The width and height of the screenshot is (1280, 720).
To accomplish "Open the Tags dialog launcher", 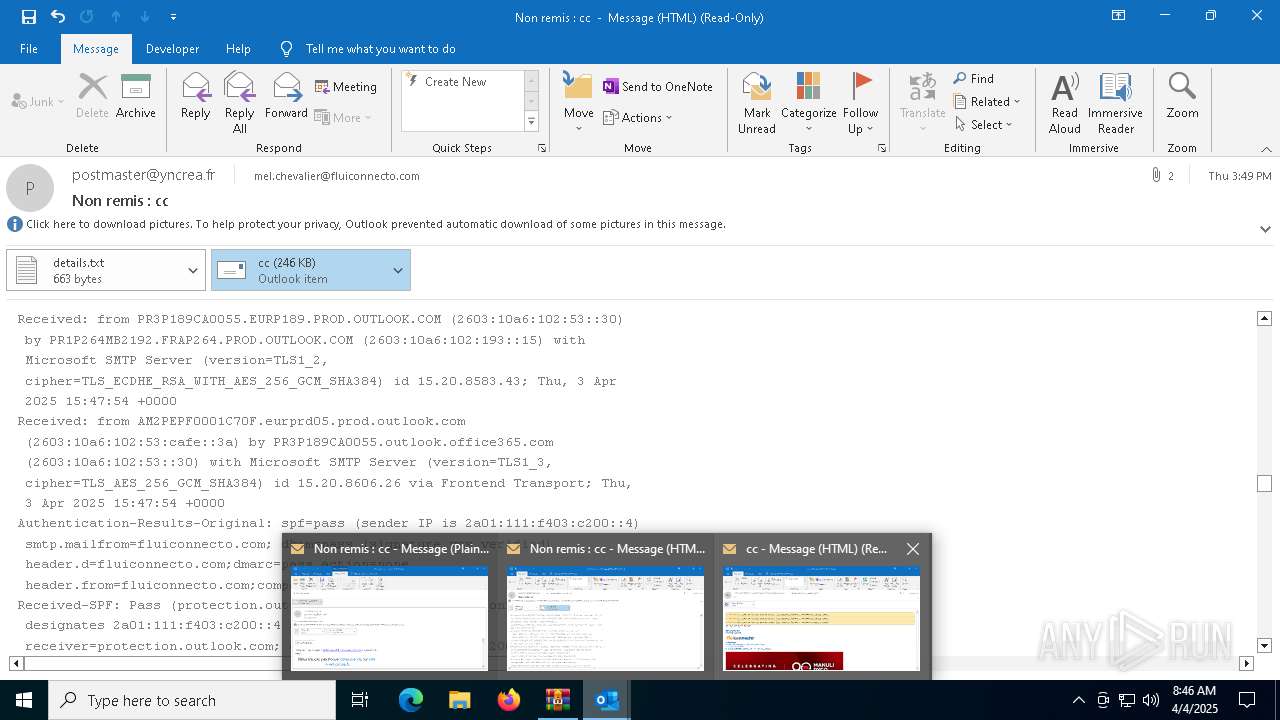I will pos(882,148).
